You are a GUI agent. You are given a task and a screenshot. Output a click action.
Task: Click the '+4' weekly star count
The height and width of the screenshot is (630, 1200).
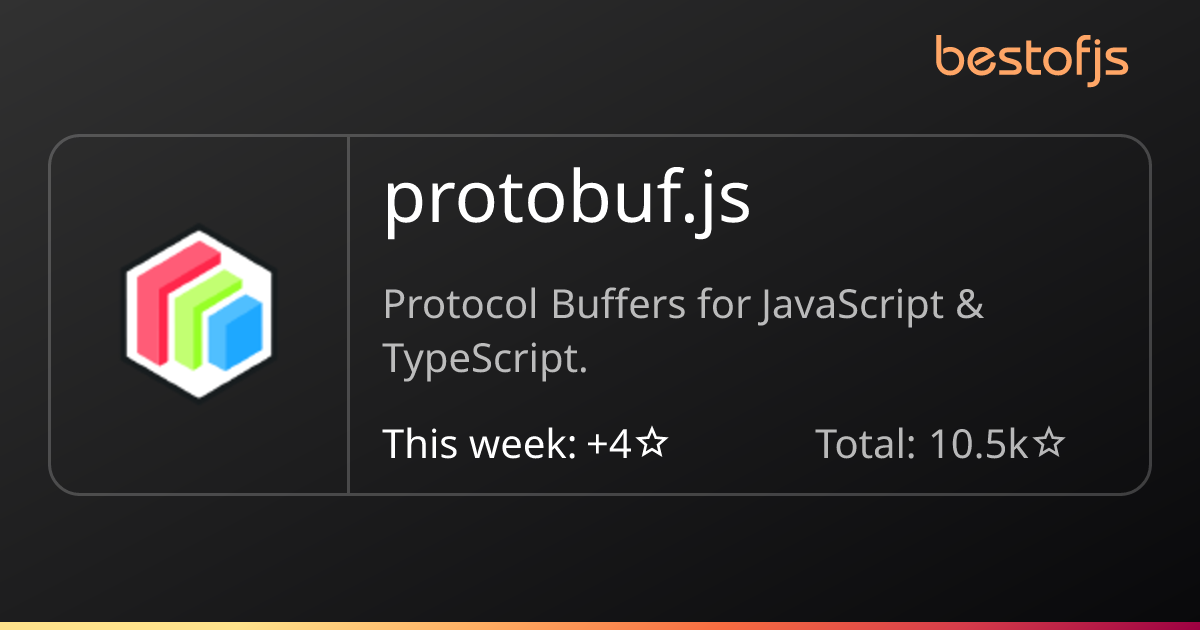click(609, 444)
